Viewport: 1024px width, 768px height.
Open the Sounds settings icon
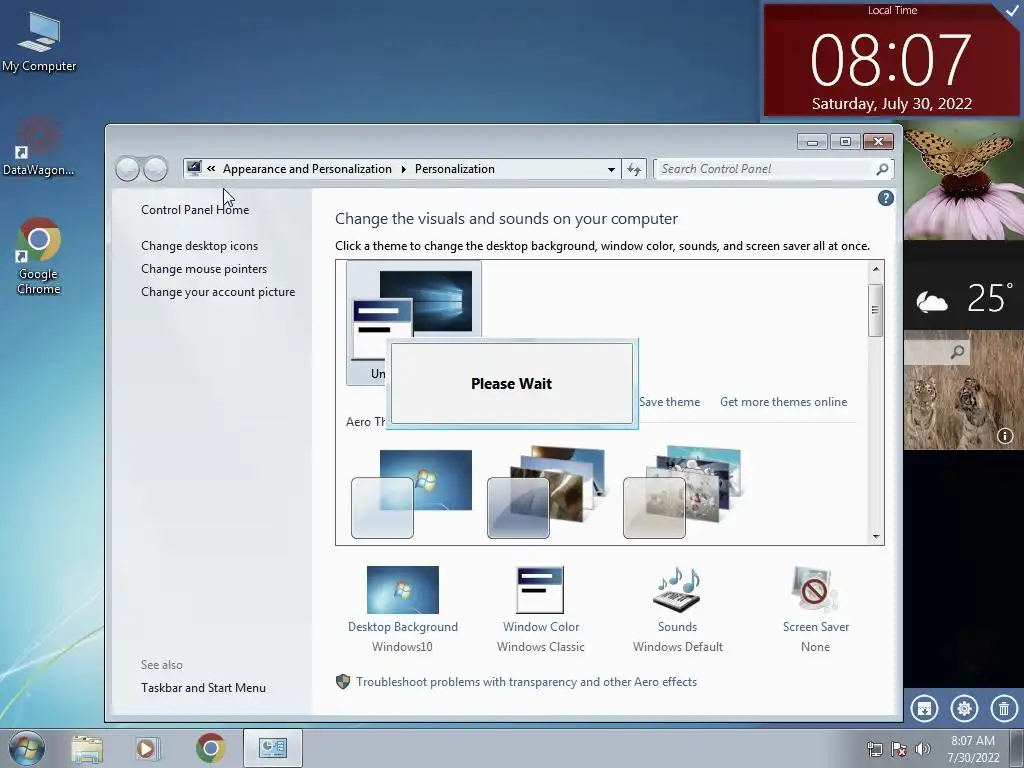(678, 590)
